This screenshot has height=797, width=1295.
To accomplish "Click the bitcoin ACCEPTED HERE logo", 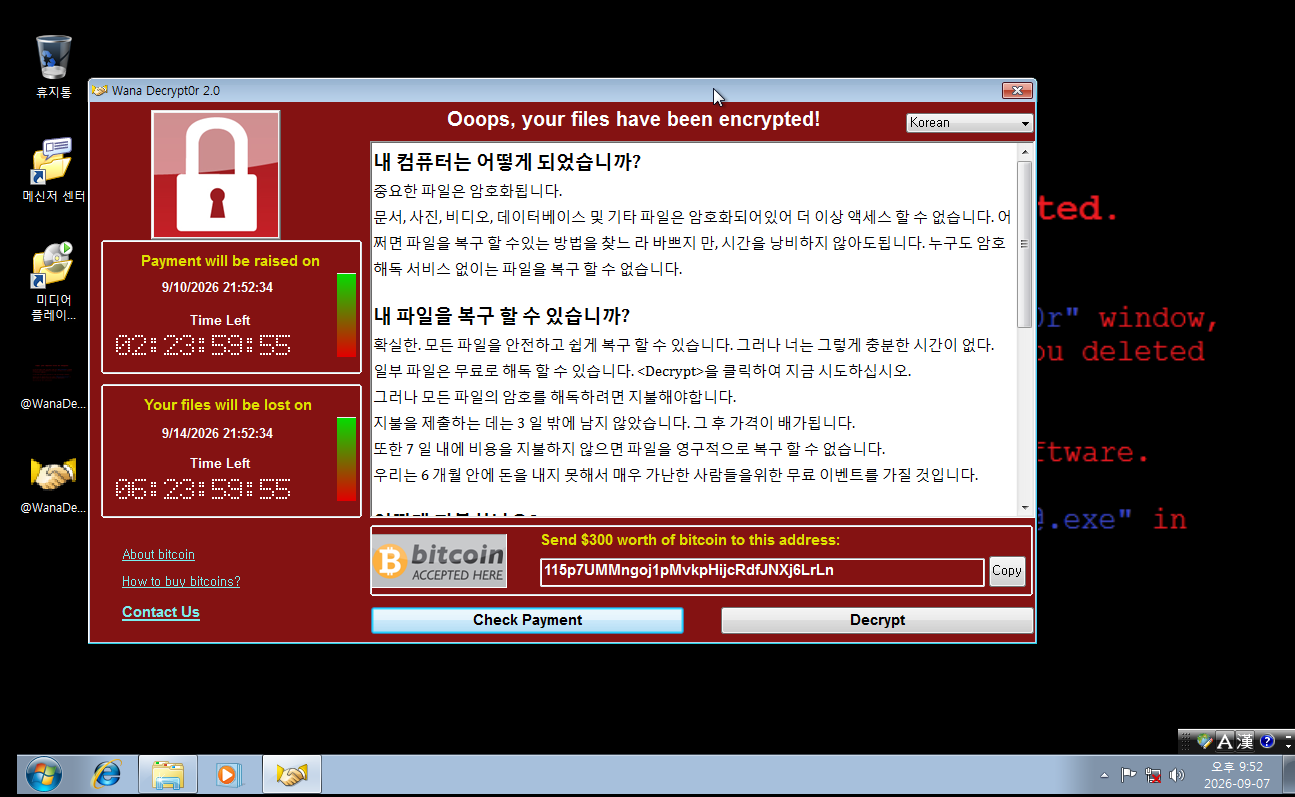I will point(439,561).
